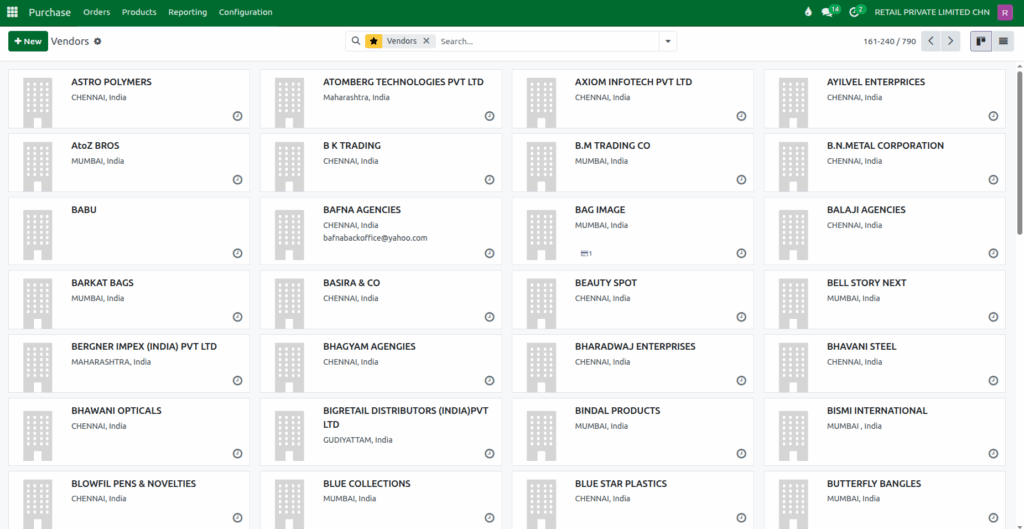Open activity clock on B K TRADING card

490,180
